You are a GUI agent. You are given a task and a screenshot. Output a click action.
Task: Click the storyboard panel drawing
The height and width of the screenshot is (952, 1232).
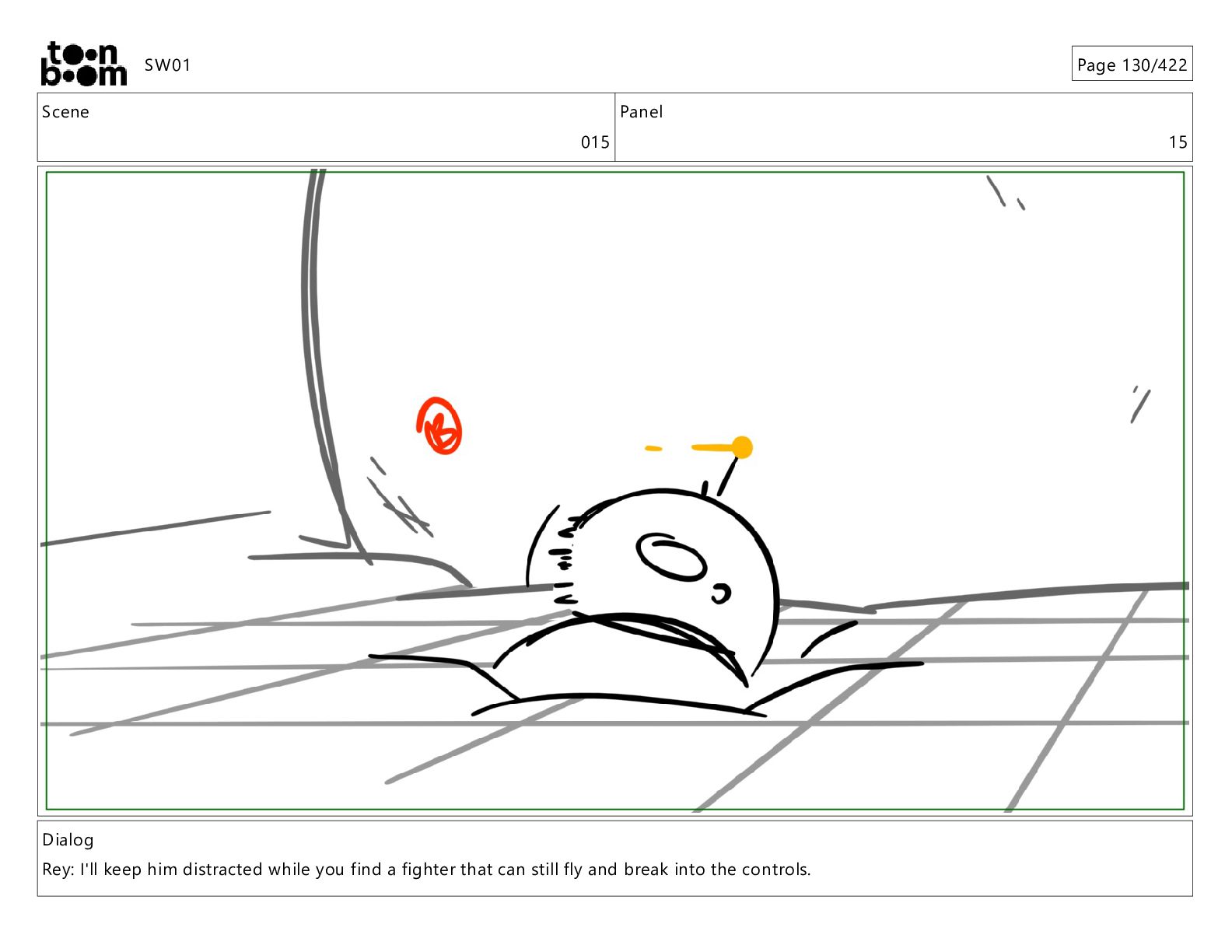tap(614, 491)
